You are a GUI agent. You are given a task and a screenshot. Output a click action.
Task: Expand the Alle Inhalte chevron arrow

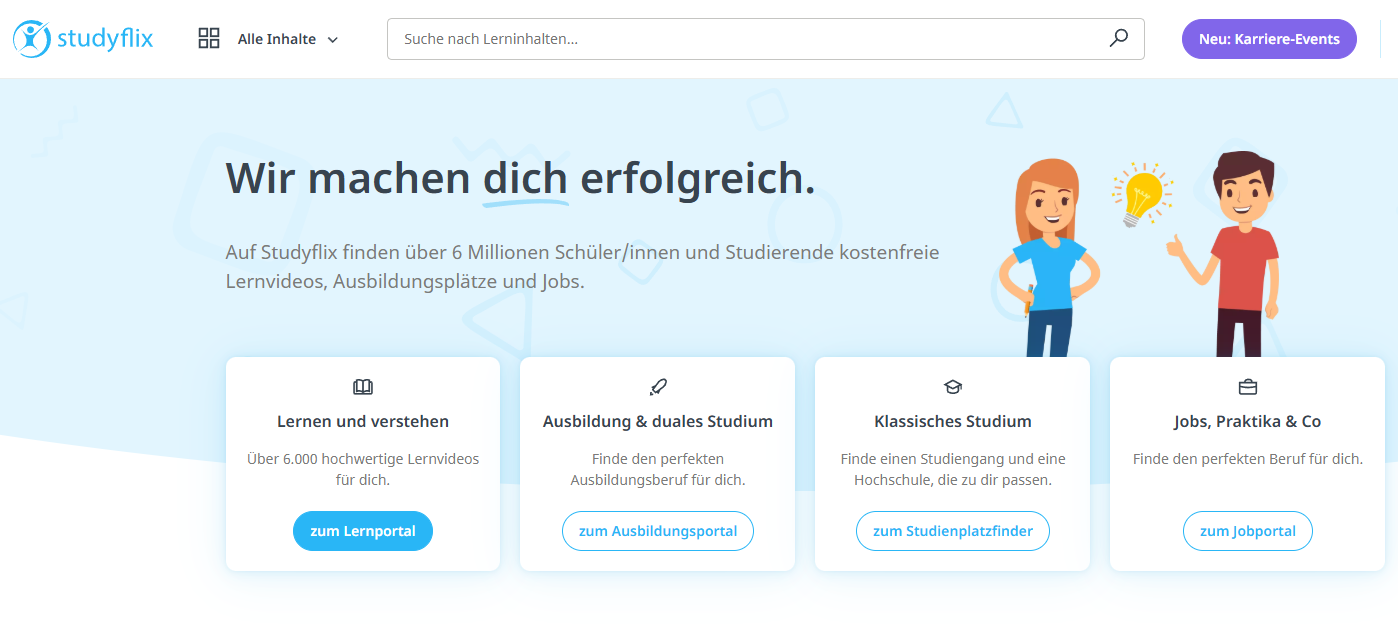333,40
